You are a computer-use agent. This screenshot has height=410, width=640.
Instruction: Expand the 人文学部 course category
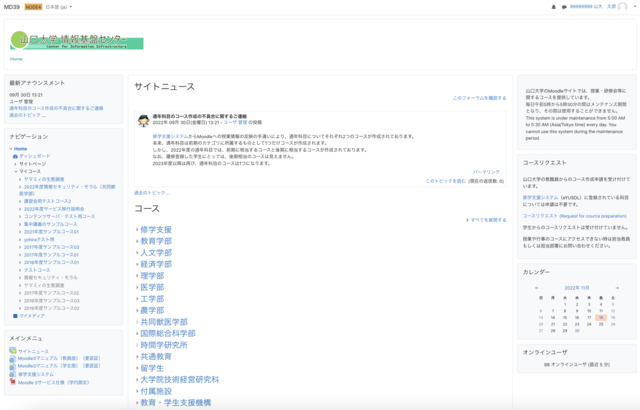click(x=137, y=253)
